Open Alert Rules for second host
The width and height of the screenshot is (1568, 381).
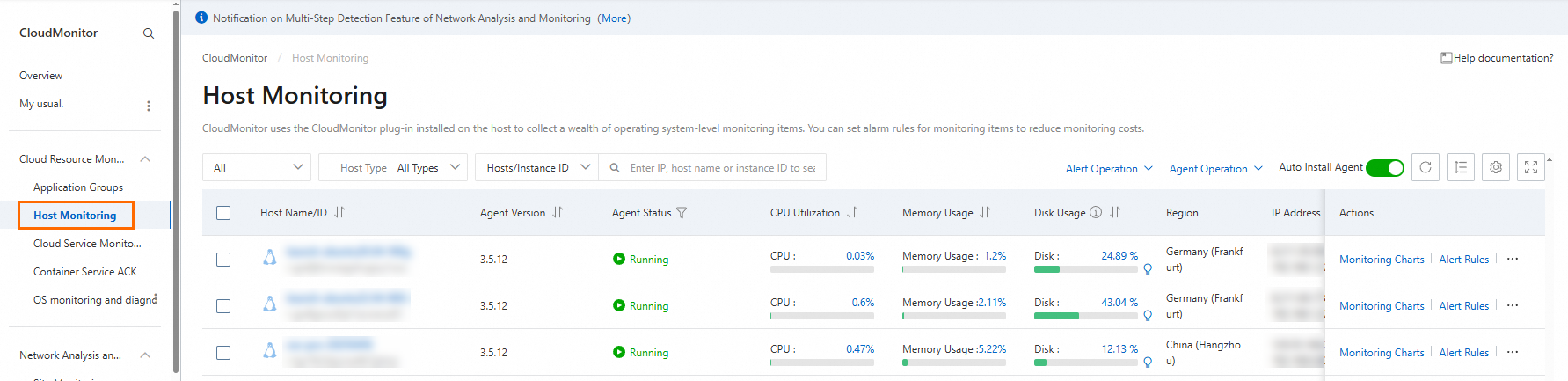click(x=1464, y=306)
